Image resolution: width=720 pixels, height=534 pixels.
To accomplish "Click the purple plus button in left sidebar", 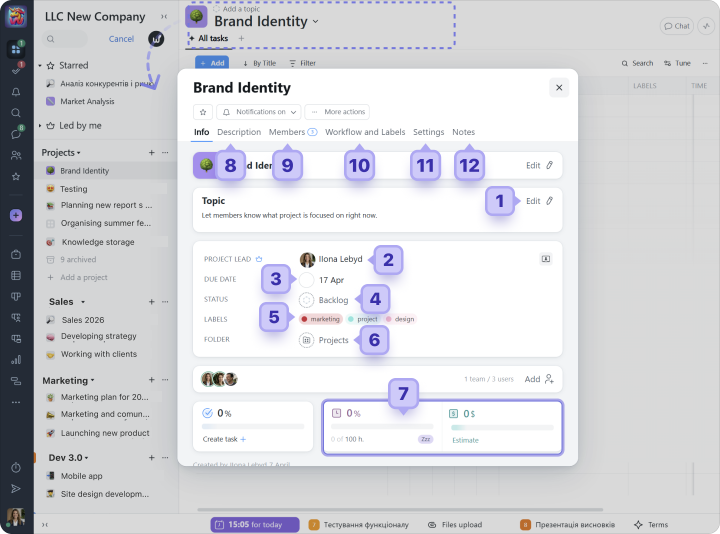I will pyautogui.click(x=16, y=215).
